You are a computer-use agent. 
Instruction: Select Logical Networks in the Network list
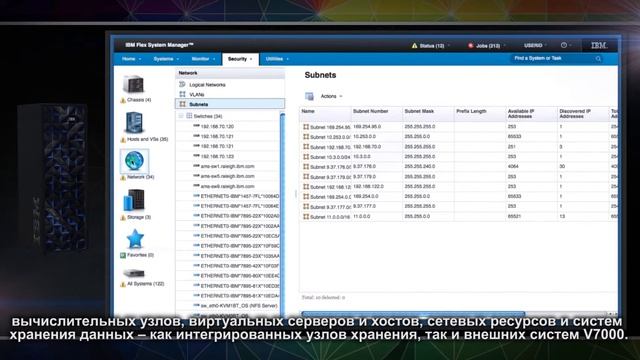pos(207,85)
